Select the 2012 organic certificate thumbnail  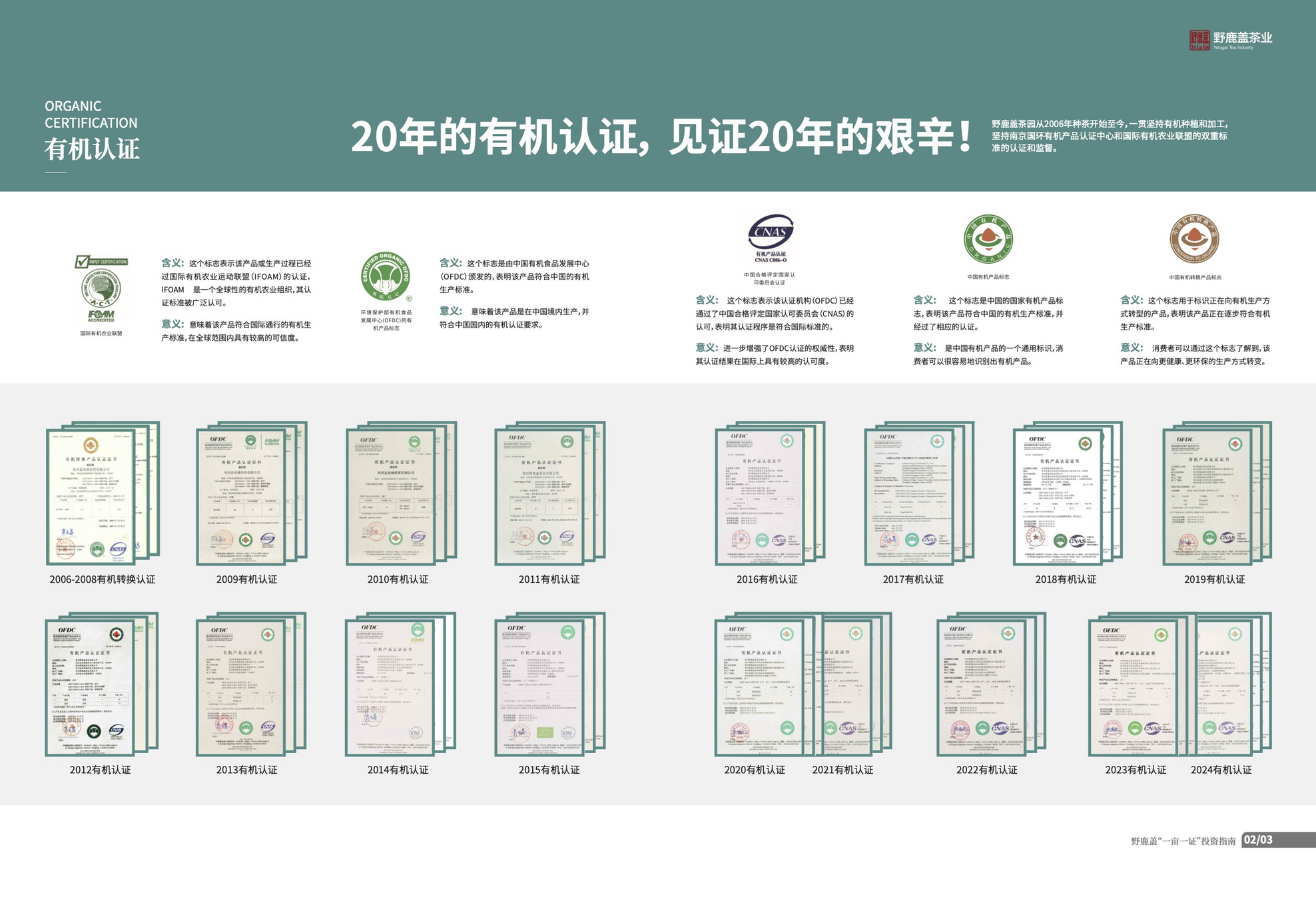(91, 687)
